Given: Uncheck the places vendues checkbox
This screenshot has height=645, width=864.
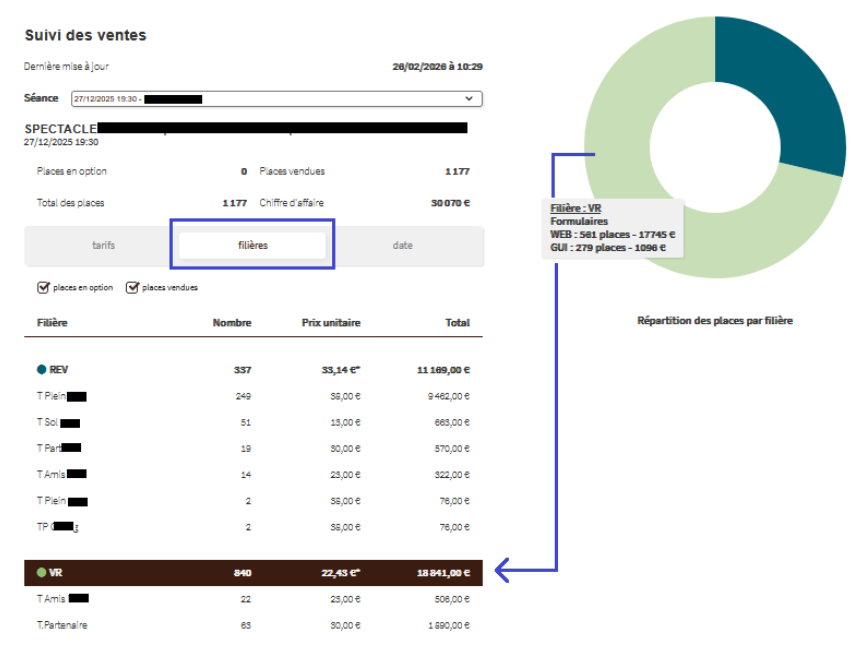Looking at the screenshot, I should click(x=132, y=288).
